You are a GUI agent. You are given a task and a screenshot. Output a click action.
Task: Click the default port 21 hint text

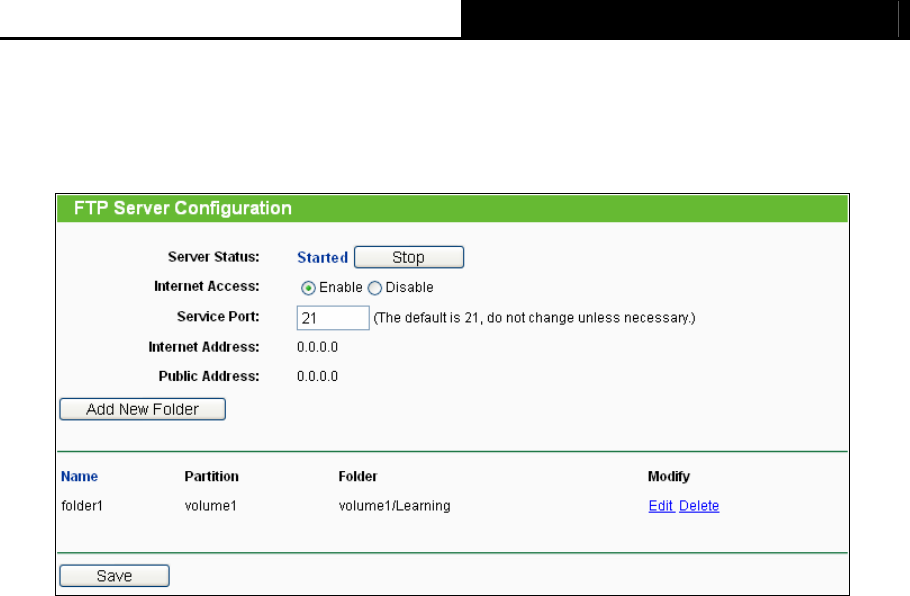pyautogui.click(x=535, y=318)
